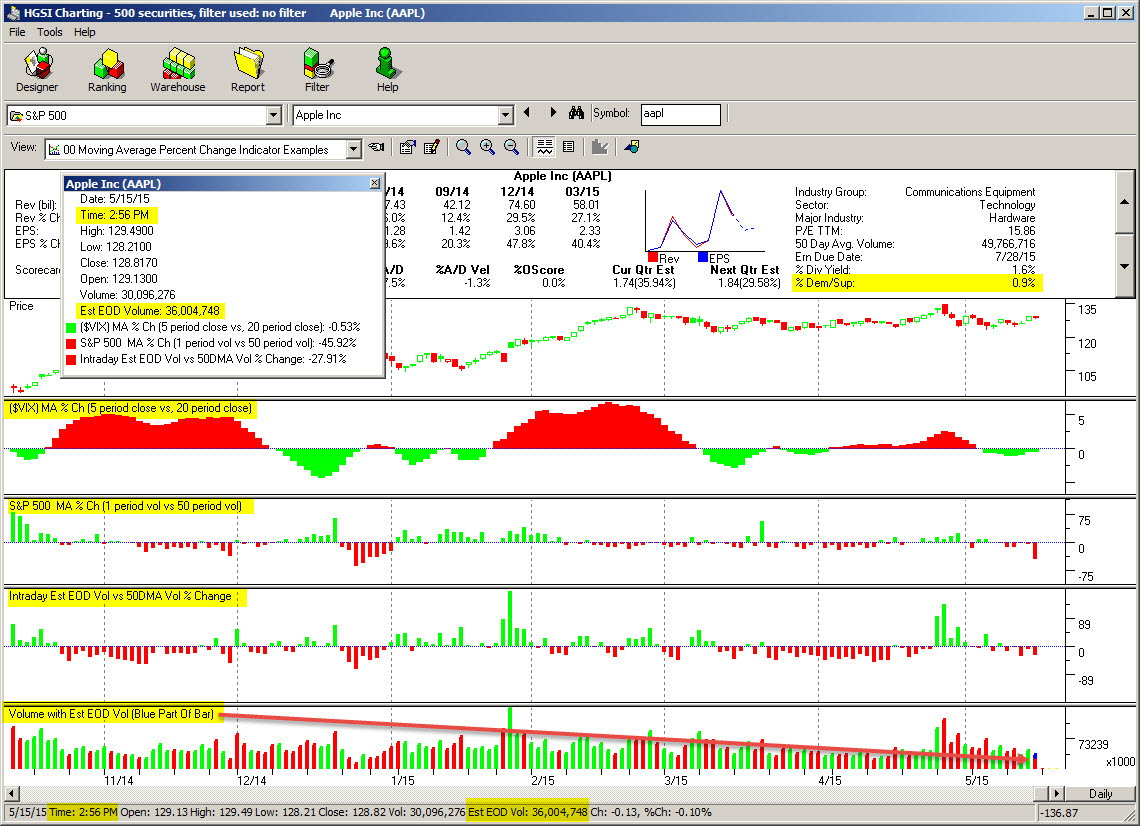Click the Communications Equipment industry group text
The image size is (1140, 826).
[x=970, y=192]
